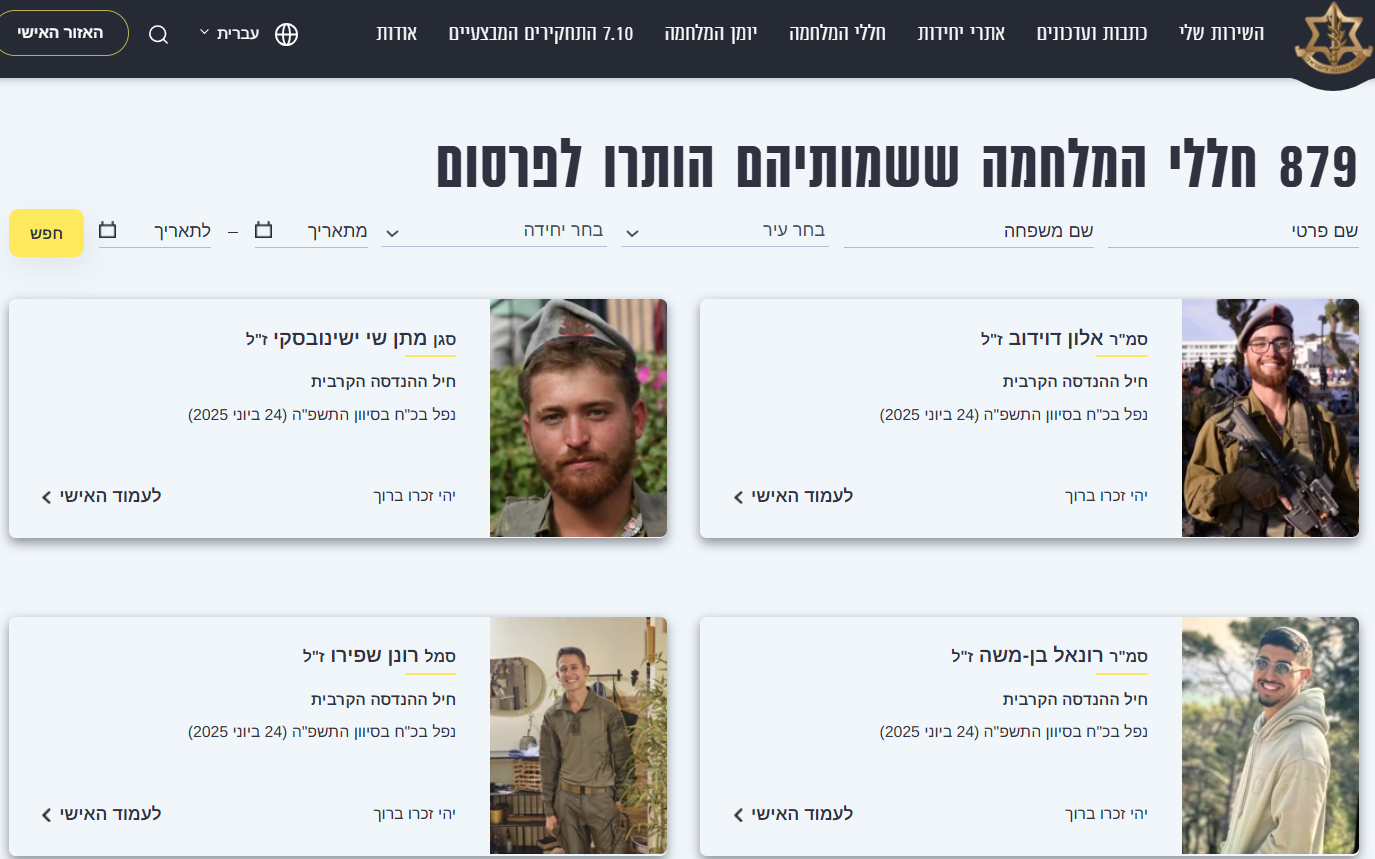Click arrow beside אלון דוידוב personal page
1375x859 pixels.
pos(739,497)
